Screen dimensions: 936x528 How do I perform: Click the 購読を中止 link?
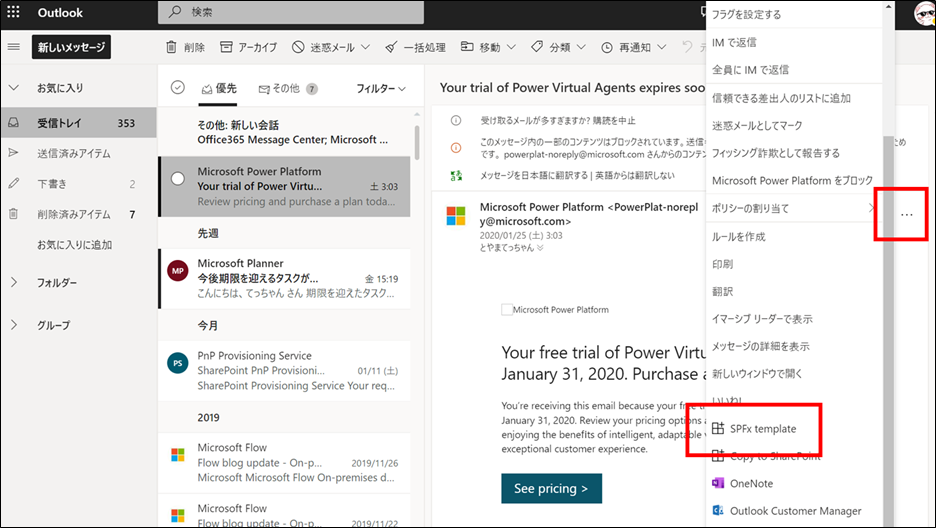point(614,121)
